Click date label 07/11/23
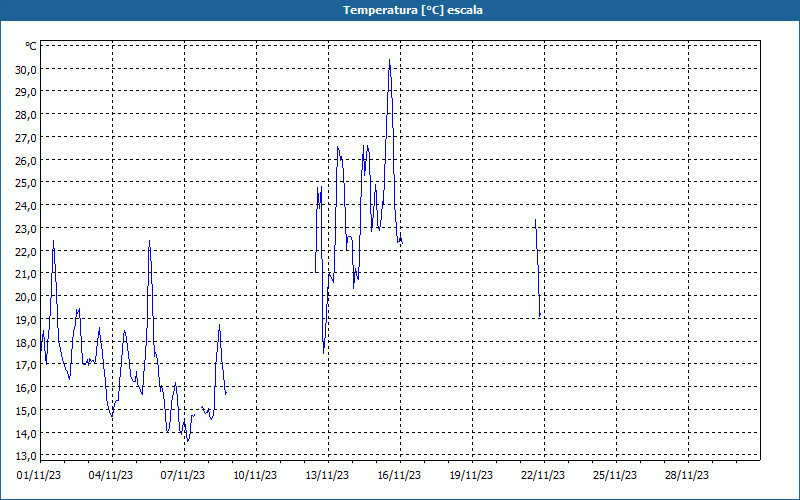The height and width of the screenshot is (500, 800). click(x=183, y=475)
